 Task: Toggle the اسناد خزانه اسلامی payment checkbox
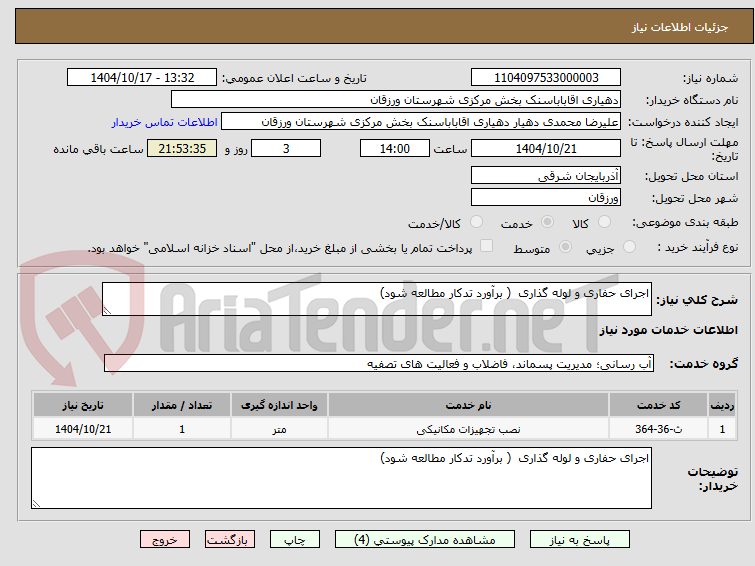tap(487, 246)
